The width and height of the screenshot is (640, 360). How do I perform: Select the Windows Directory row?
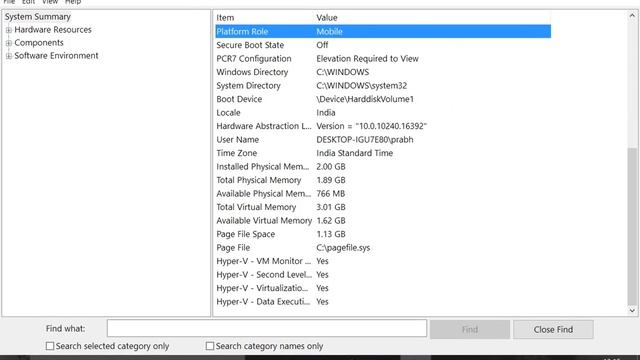pyautogui.click(x=383, y=72)
